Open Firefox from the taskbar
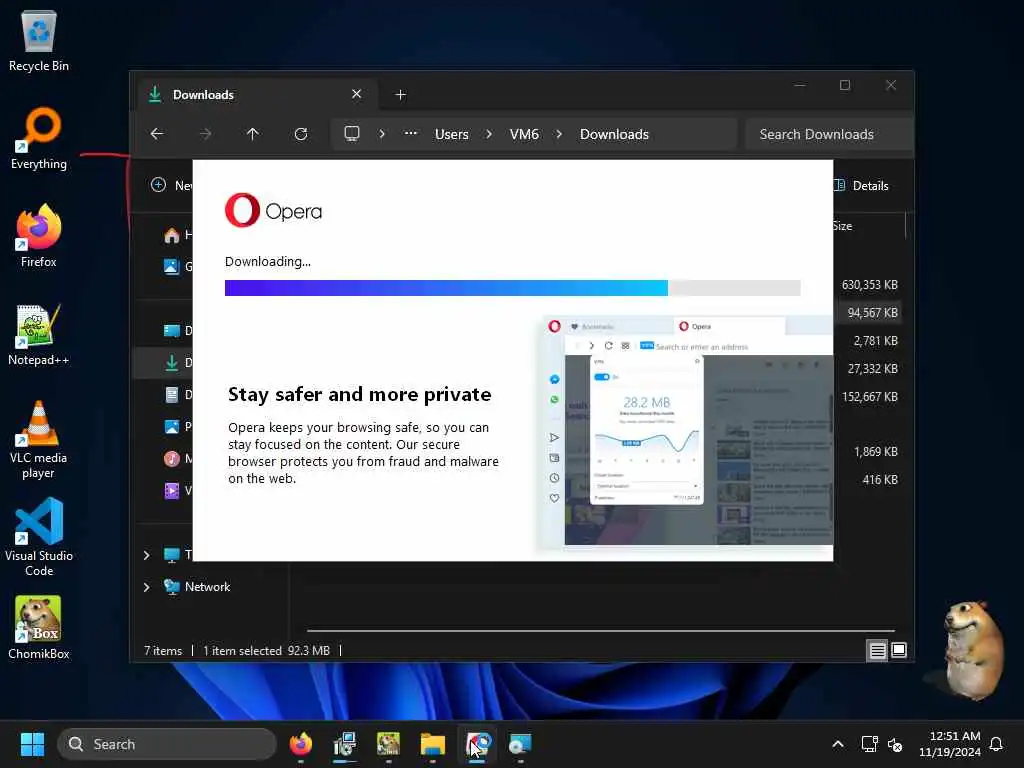Image resolution: width=1024 pixels, height=768 pixels. pos(300,744)
